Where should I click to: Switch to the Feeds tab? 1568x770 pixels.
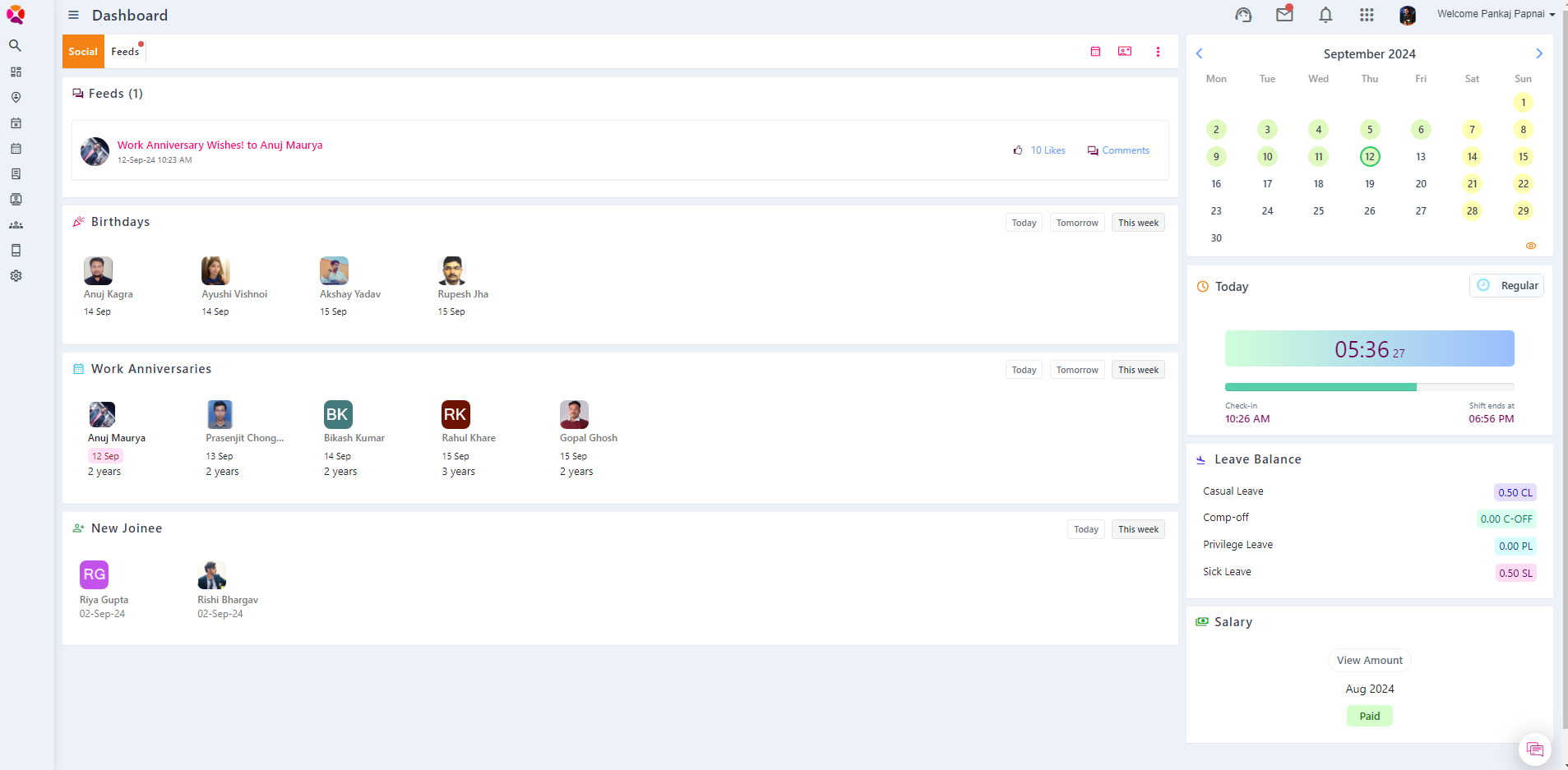pyautogui.click(x=125, y=51)
